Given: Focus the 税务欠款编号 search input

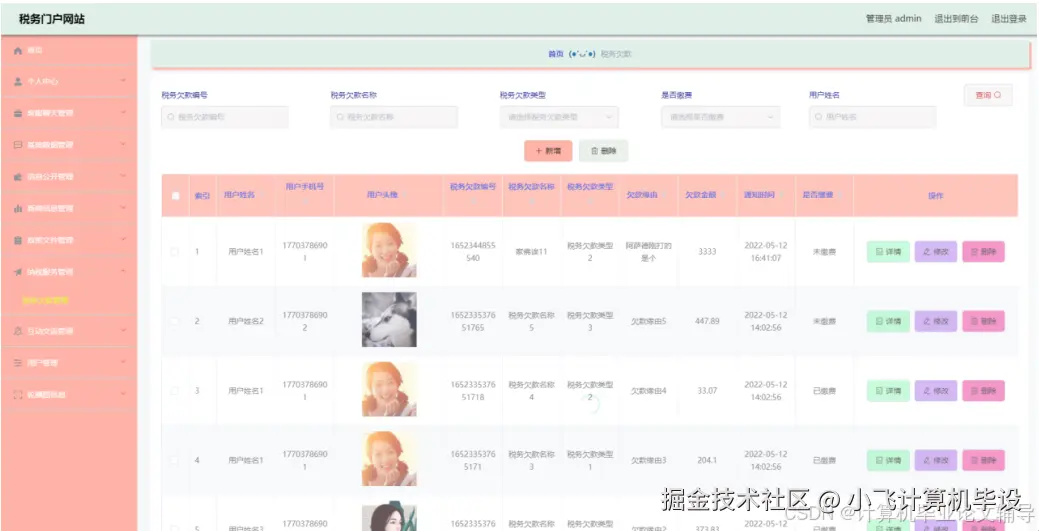Looking at the screenshot, I should (x=225, y=117).
